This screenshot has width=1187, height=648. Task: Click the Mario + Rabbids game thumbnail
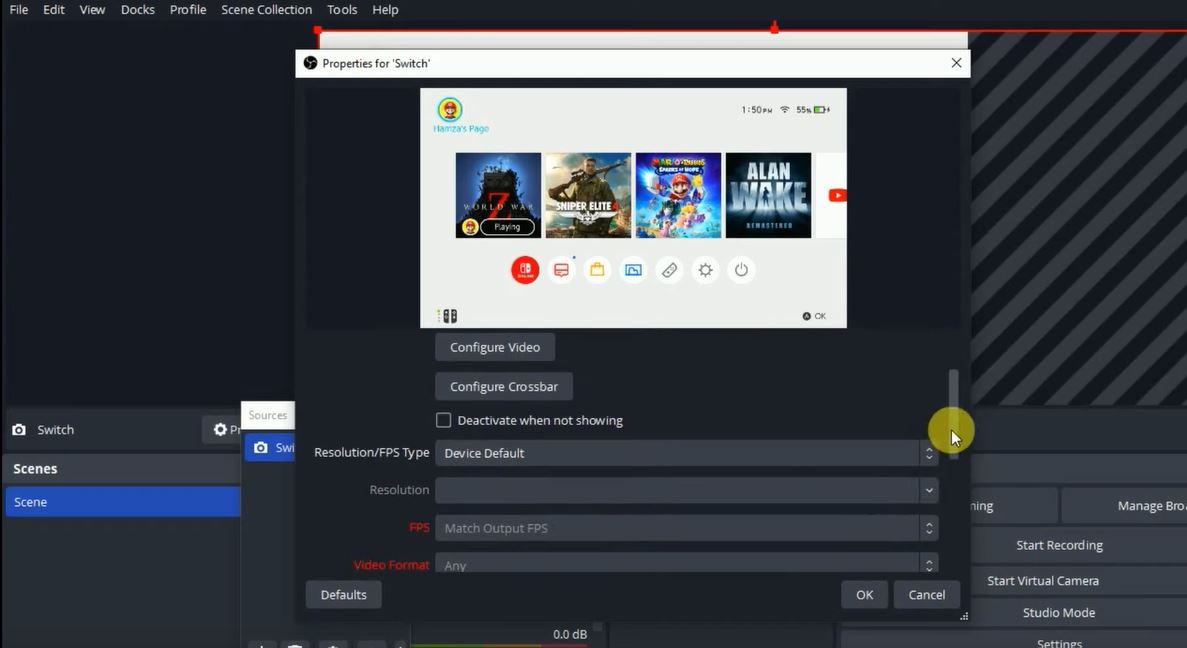[678, 195]
